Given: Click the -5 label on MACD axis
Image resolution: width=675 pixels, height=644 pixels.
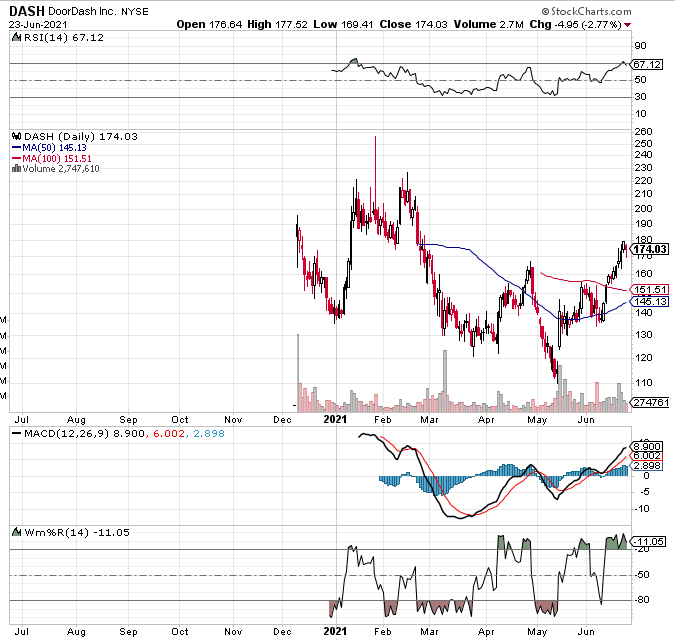Looking at the screenshot, I should click(644, 492).
